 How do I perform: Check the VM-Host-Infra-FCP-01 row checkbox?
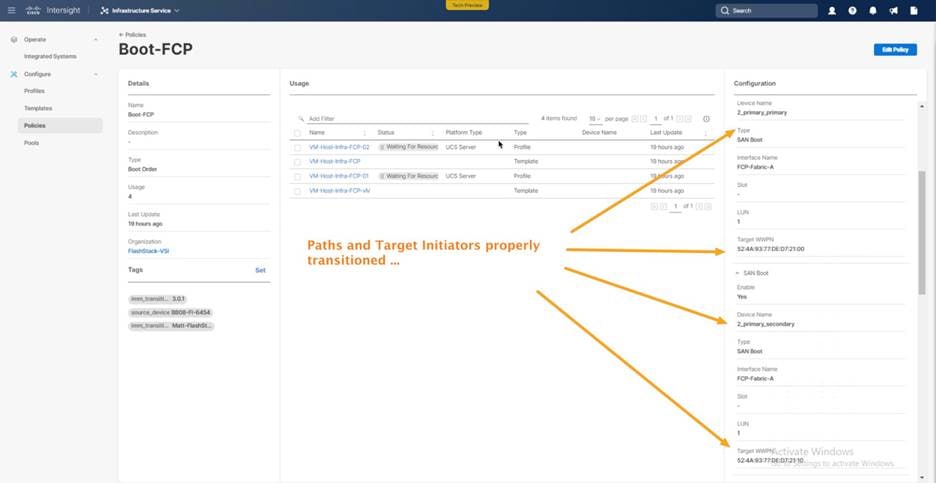click(x=297, y=177)
